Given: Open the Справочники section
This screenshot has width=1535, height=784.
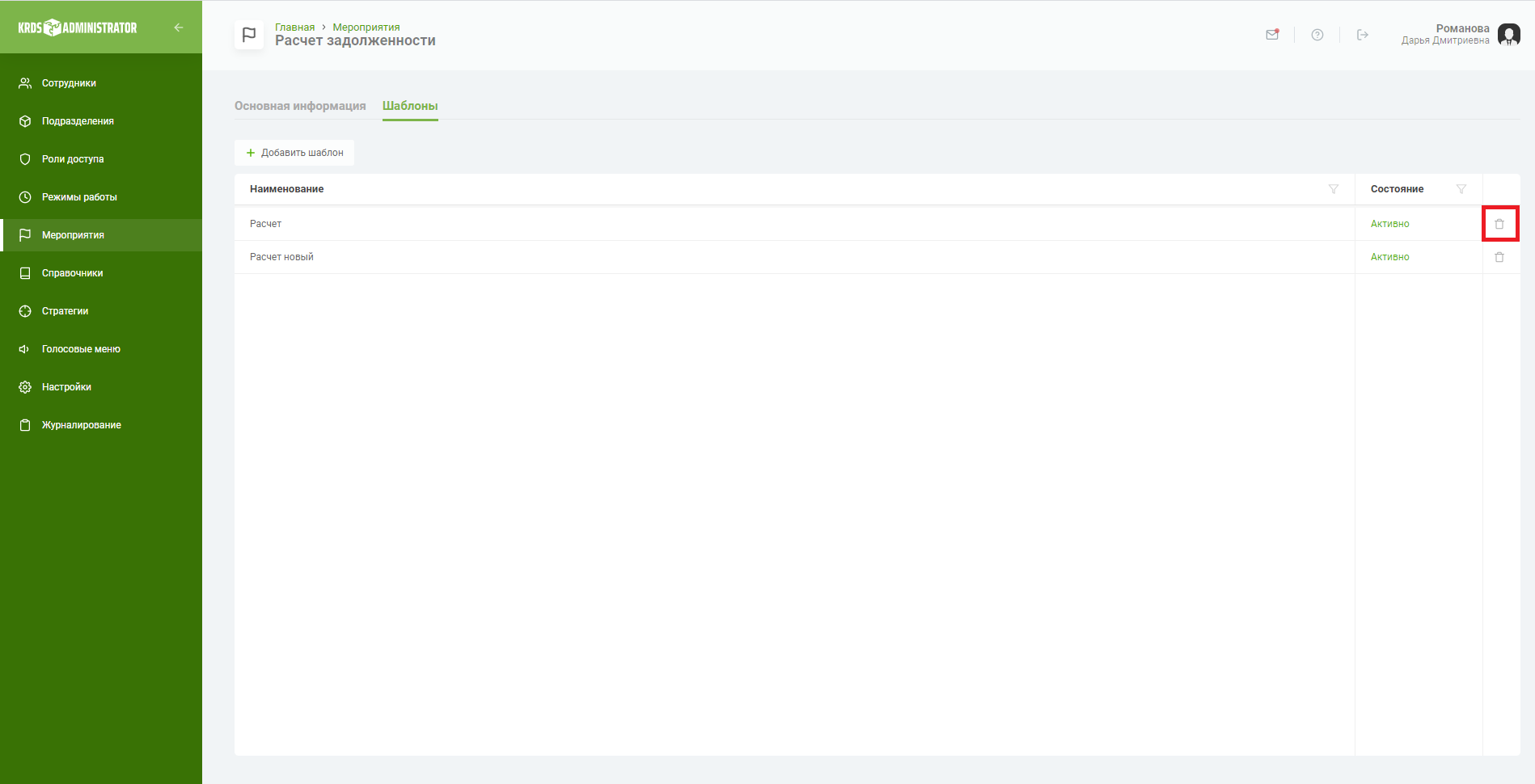Looking at the screenshot, I should pyautogui.click(x=101, y=273).
